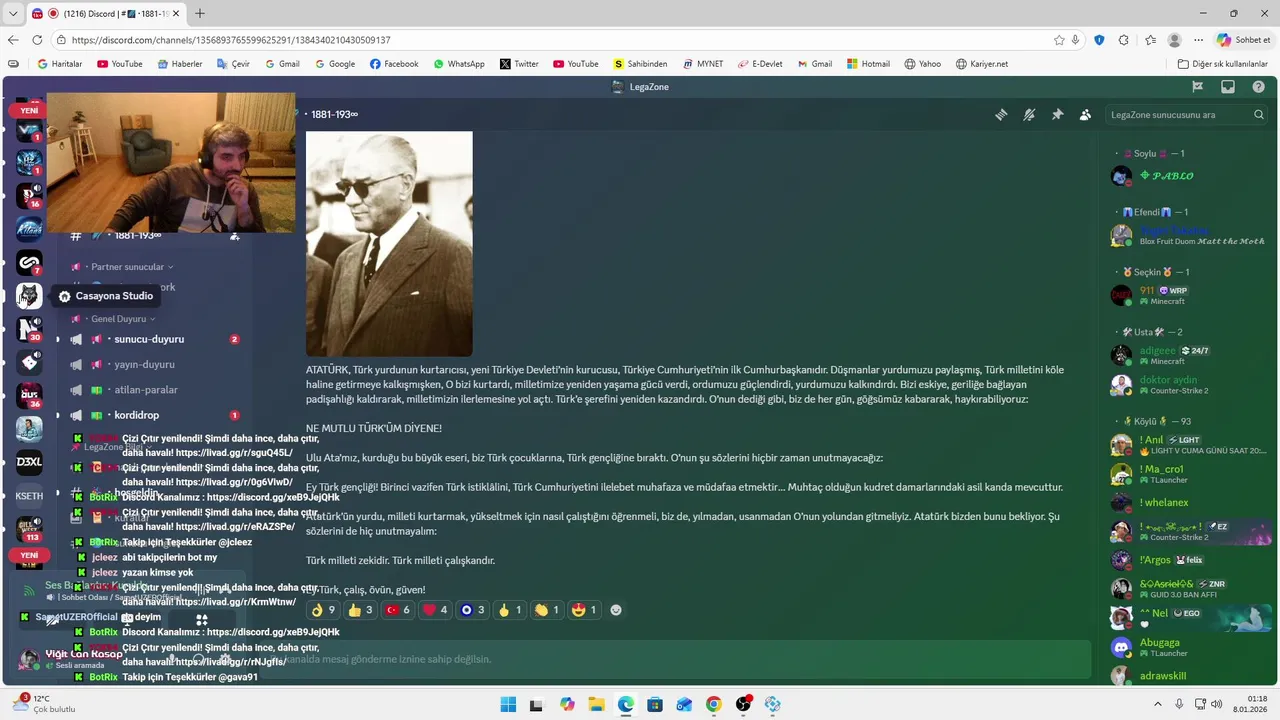Open the Threads icon in channel header

point(1001,115)
